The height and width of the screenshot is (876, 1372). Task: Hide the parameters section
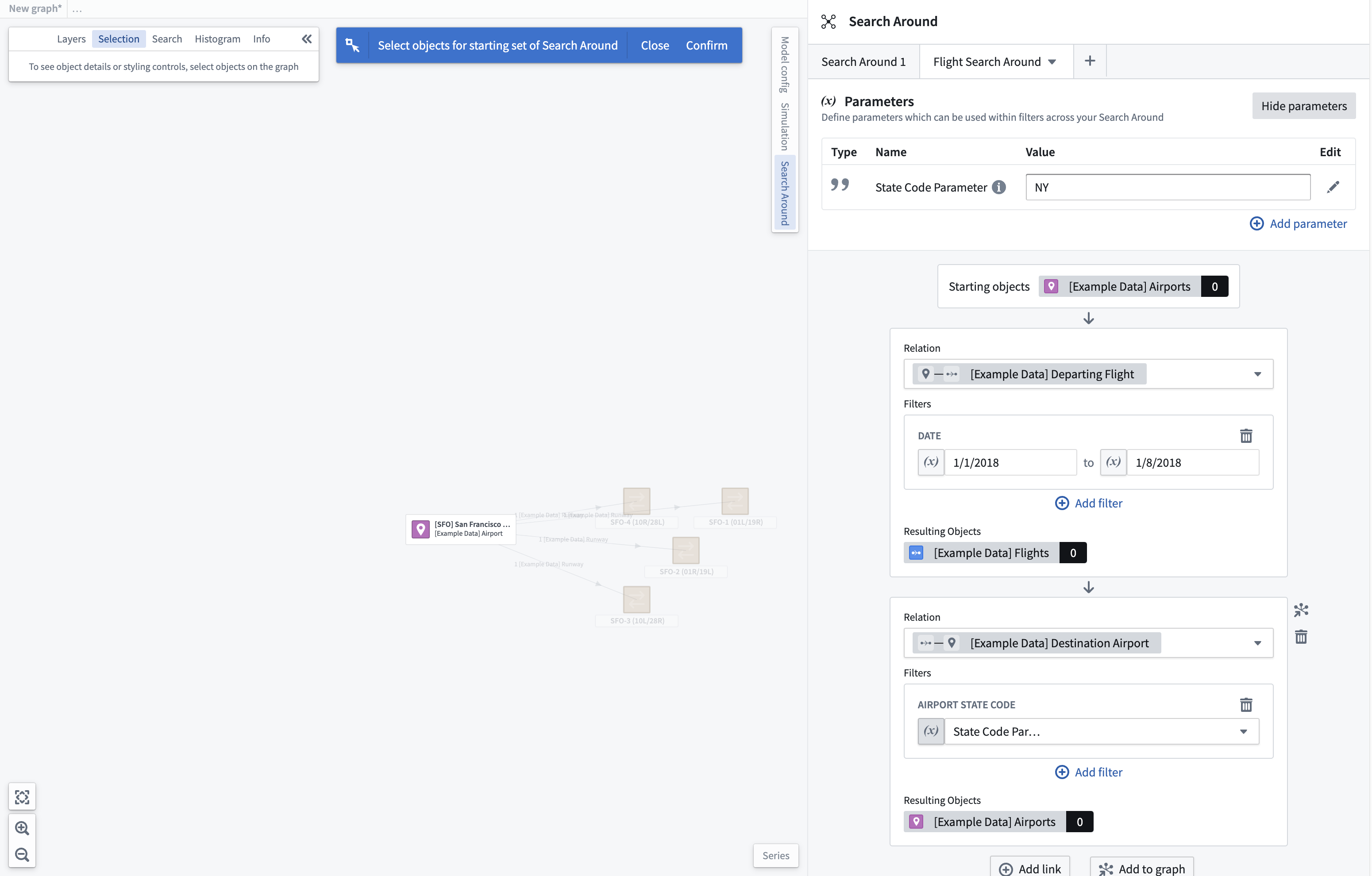click(1304, 105)
